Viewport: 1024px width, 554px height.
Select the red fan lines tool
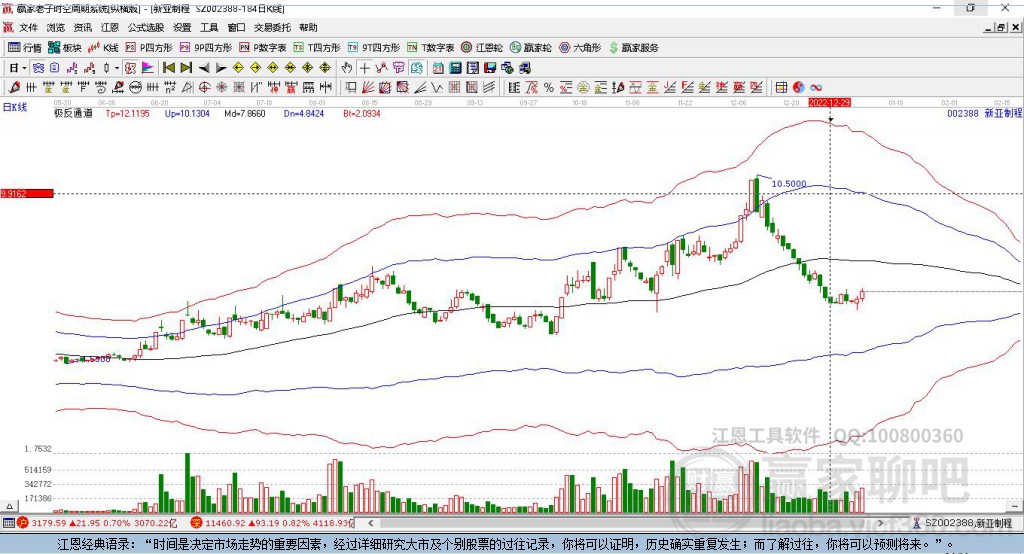coord(368,87)
